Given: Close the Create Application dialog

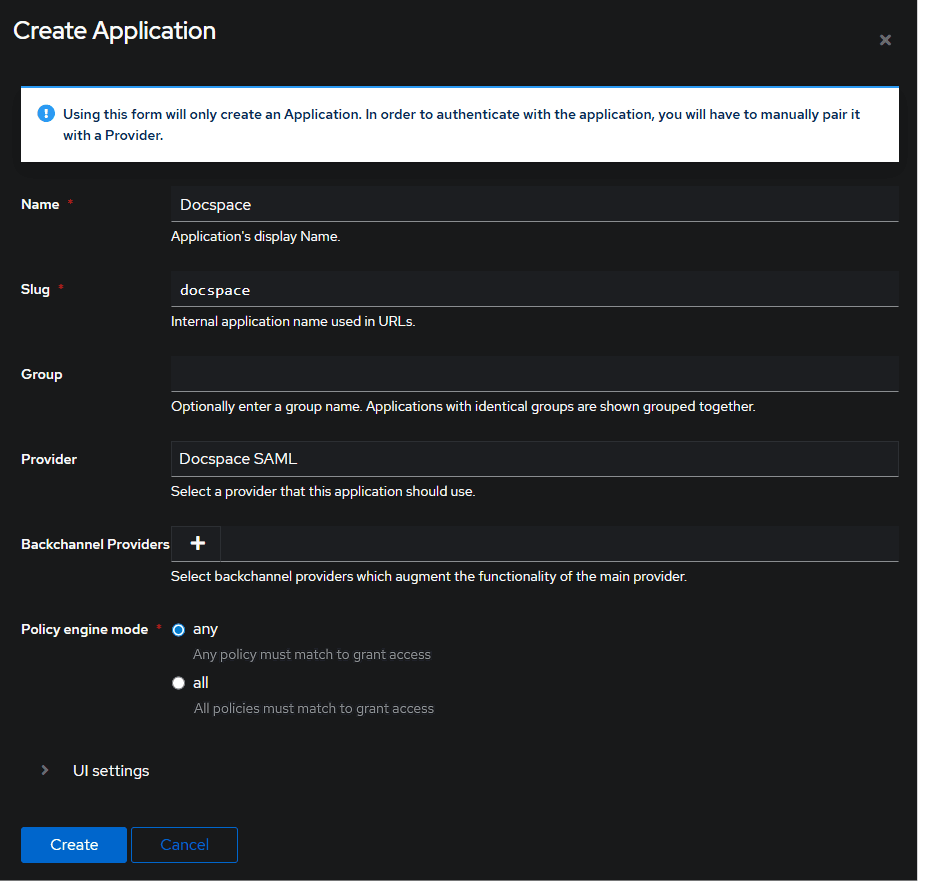Looking at the screenshot, I should (885, 40).
